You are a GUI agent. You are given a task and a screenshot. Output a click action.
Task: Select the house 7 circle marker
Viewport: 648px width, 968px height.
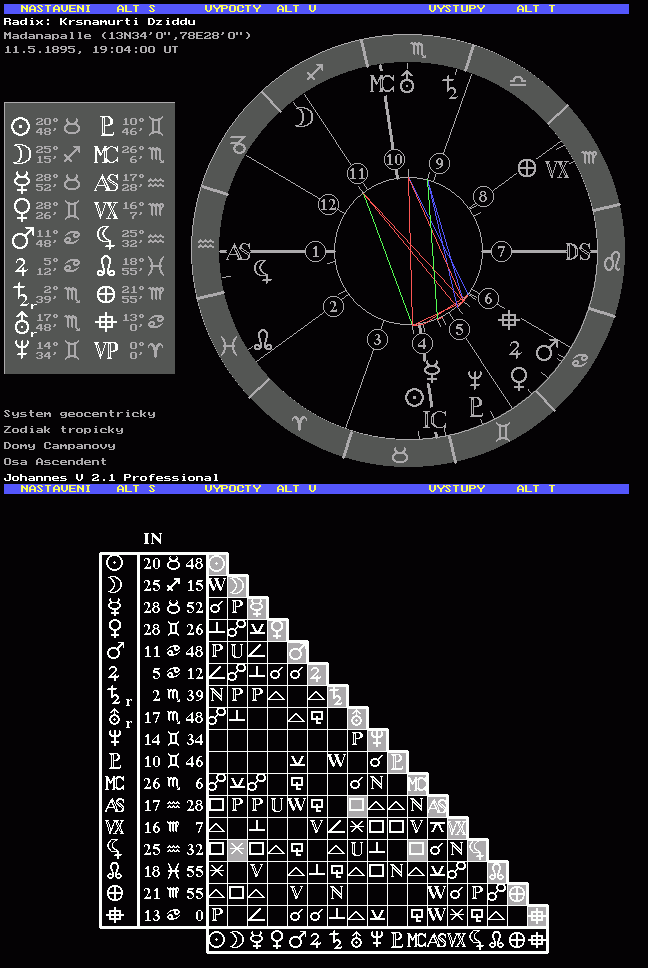coord(500,252)
